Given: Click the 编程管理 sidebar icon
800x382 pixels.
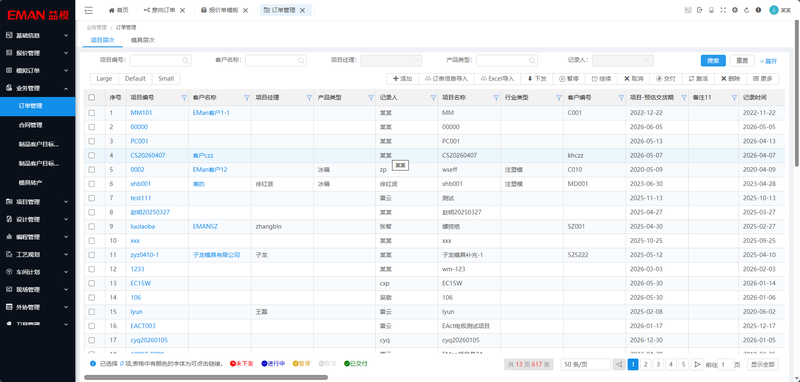Looking at the screenshot, I should tap(9, 237).
